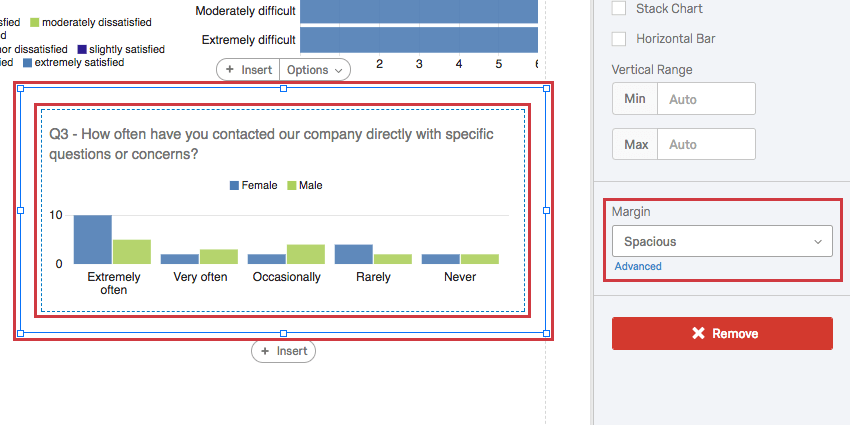Click the red Remove button
Screen dimensions: 850x425
[722, 333]
